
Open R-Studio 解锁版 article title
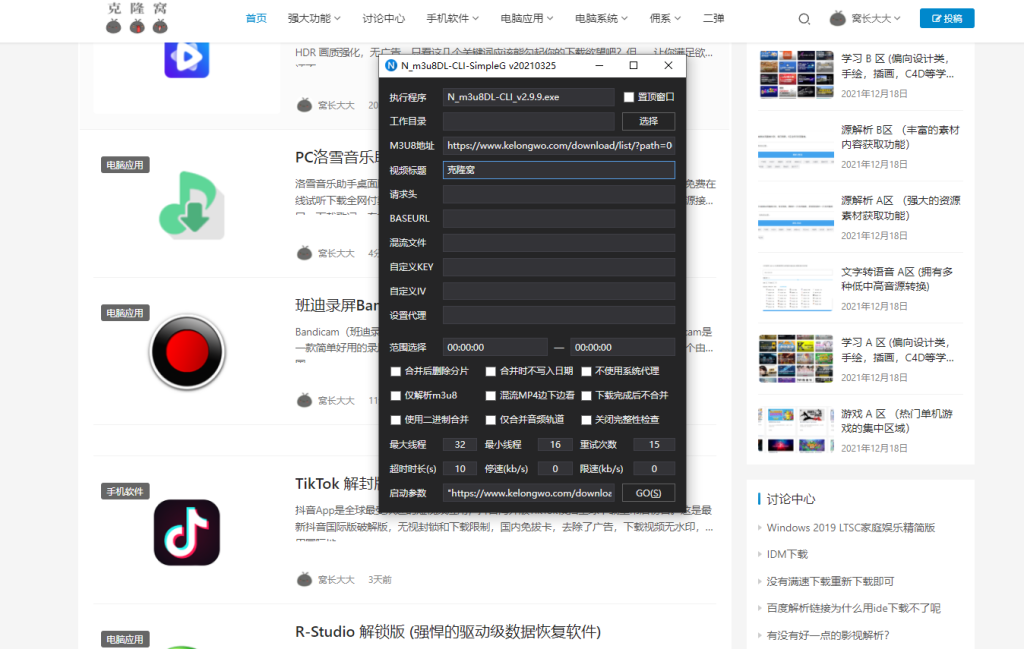point(447,632)
